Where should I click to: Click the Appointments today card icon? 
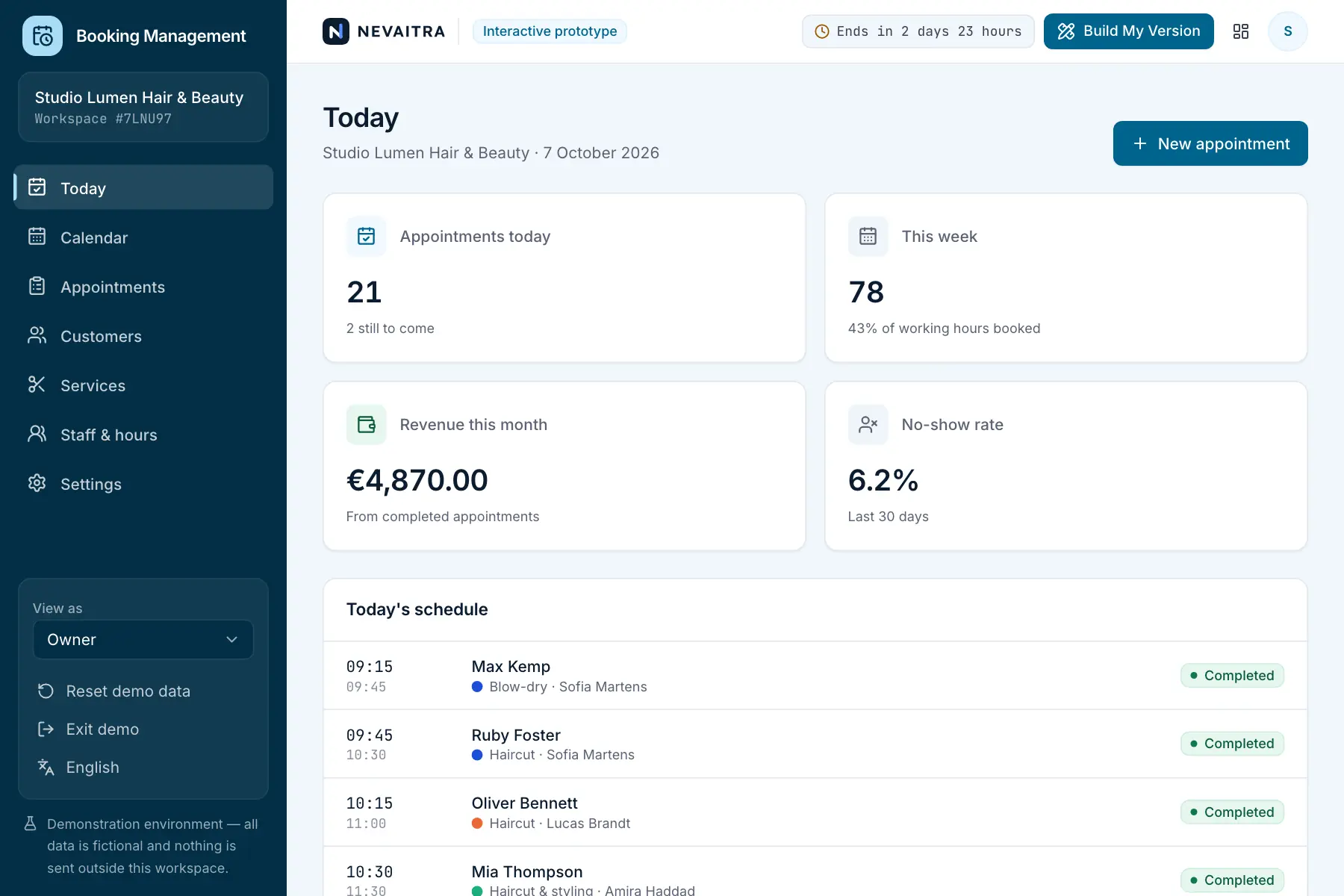[367, 237]
